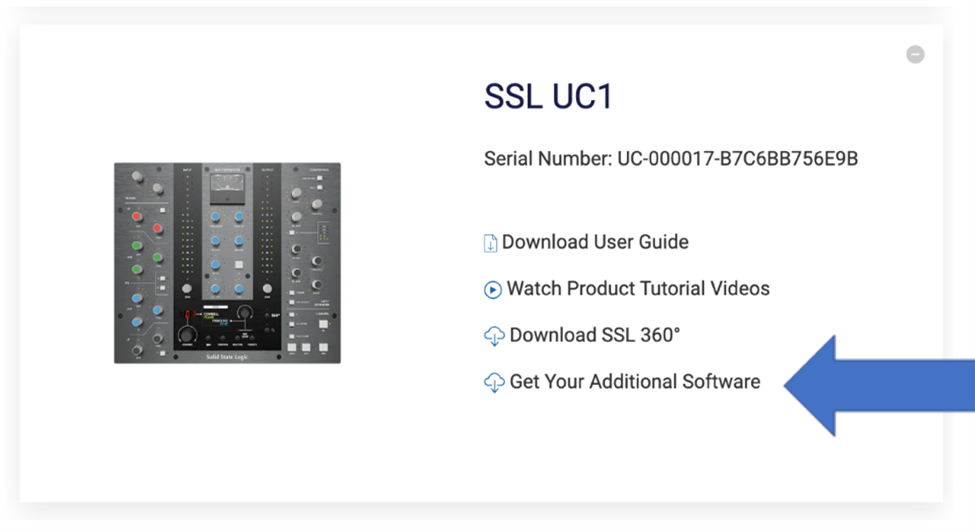This screenshot has height=532, width=975.
Task: Click the play icon beside Tutorial Videos
Action: pyautogui.click(x=492, y=290)
